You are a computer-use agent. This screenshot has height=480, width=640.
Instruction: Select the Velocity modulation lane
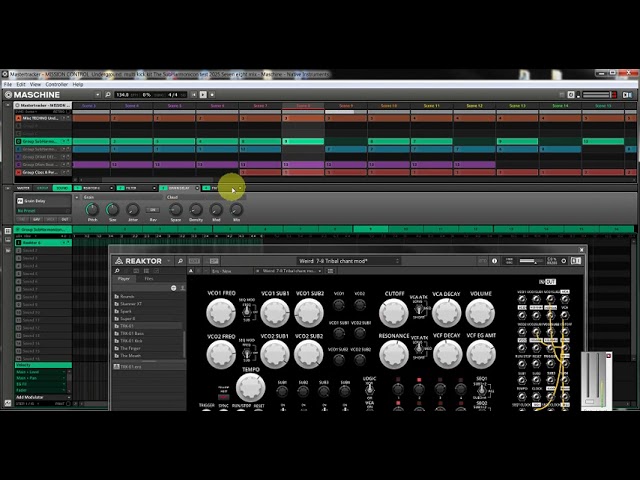point(43,365)
